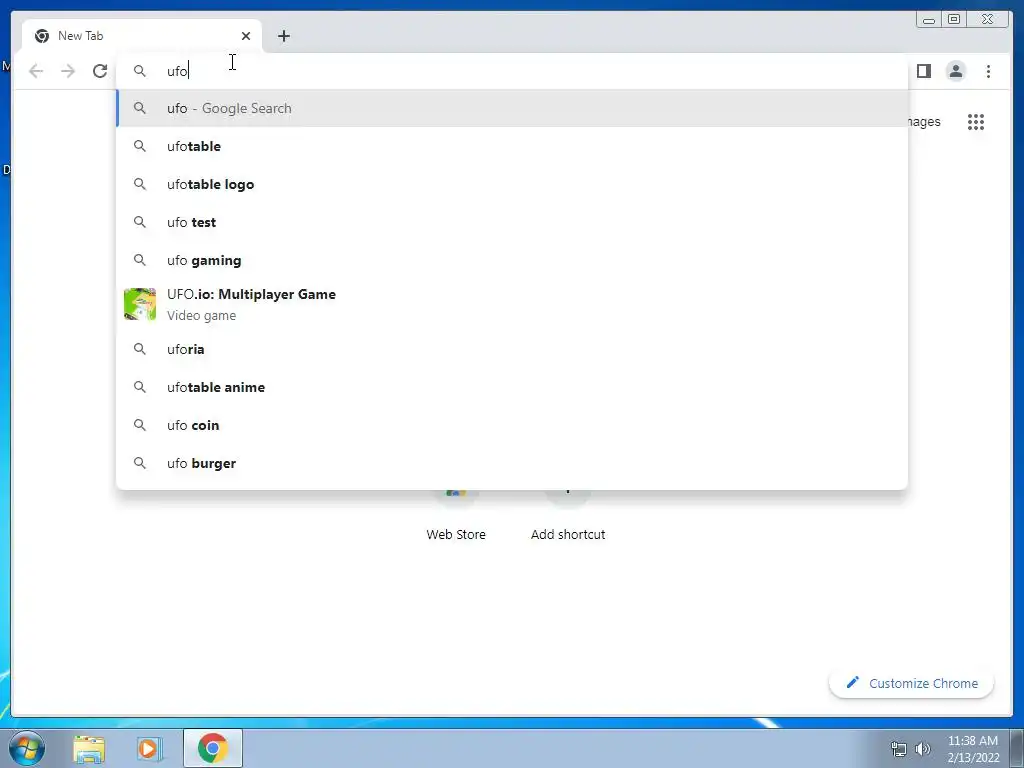Select 'ufotable logo' suggestion
The height and width of the screenshot is (768, 1024).
(512, 184)
